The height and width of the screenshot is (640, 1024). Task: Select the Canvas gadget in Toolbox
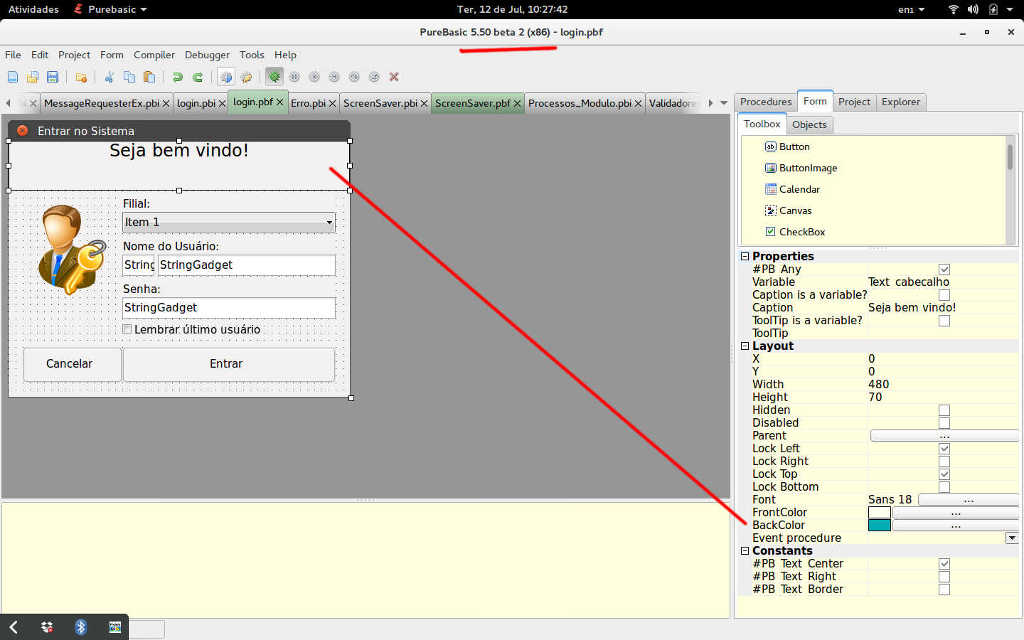pyautogui.click(x=795, y=211)
